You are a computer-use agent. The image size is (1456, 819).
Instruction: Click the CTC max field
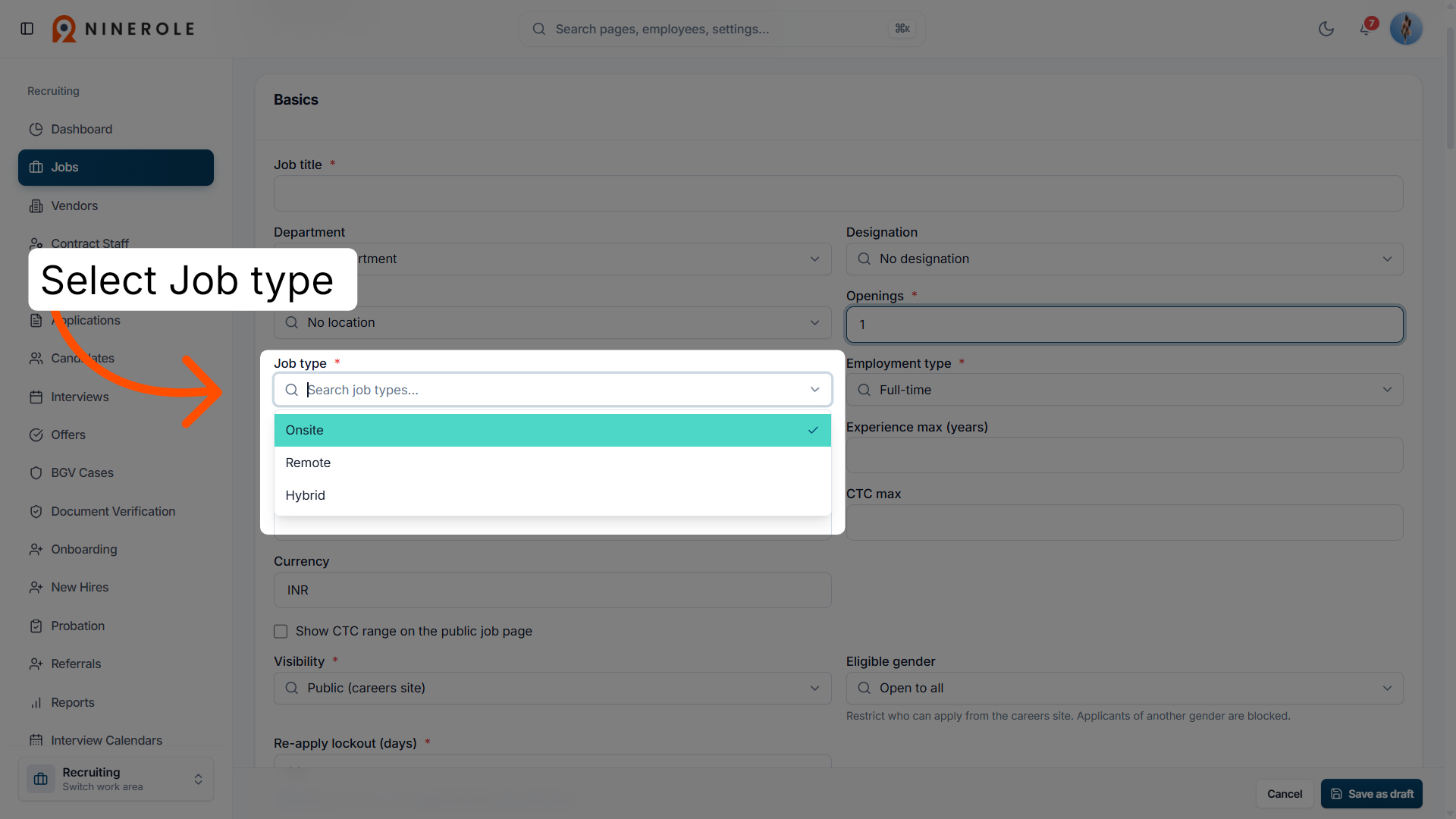click(1125, 522)
